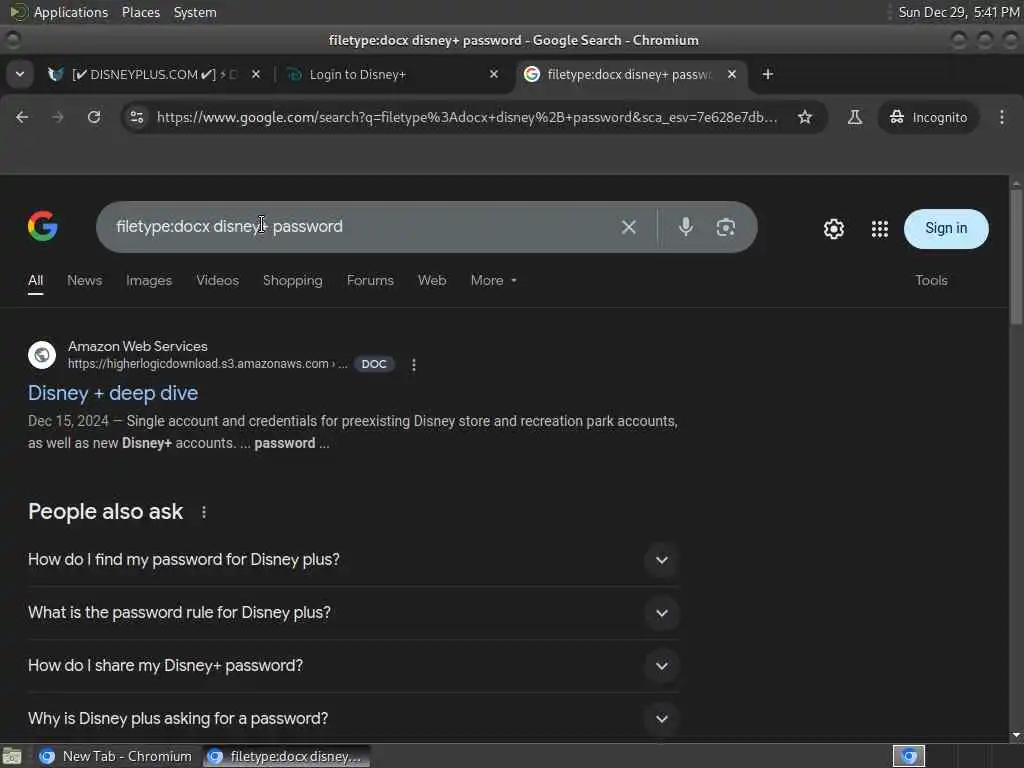Viewport: 1024px width, 768px height.
Task: Close the DISNEYPLUS.COM tab
Action: point(256,74)
